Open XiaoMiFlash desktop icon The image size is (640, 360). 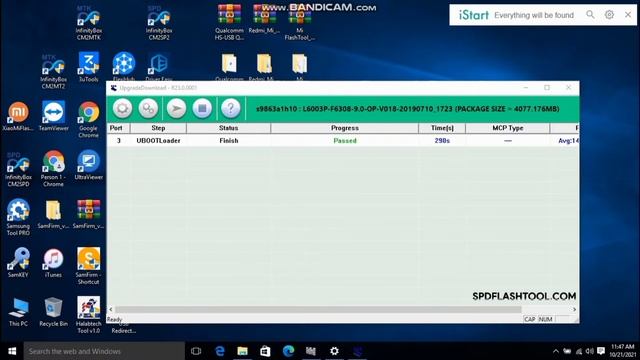(x=18, y=117)
